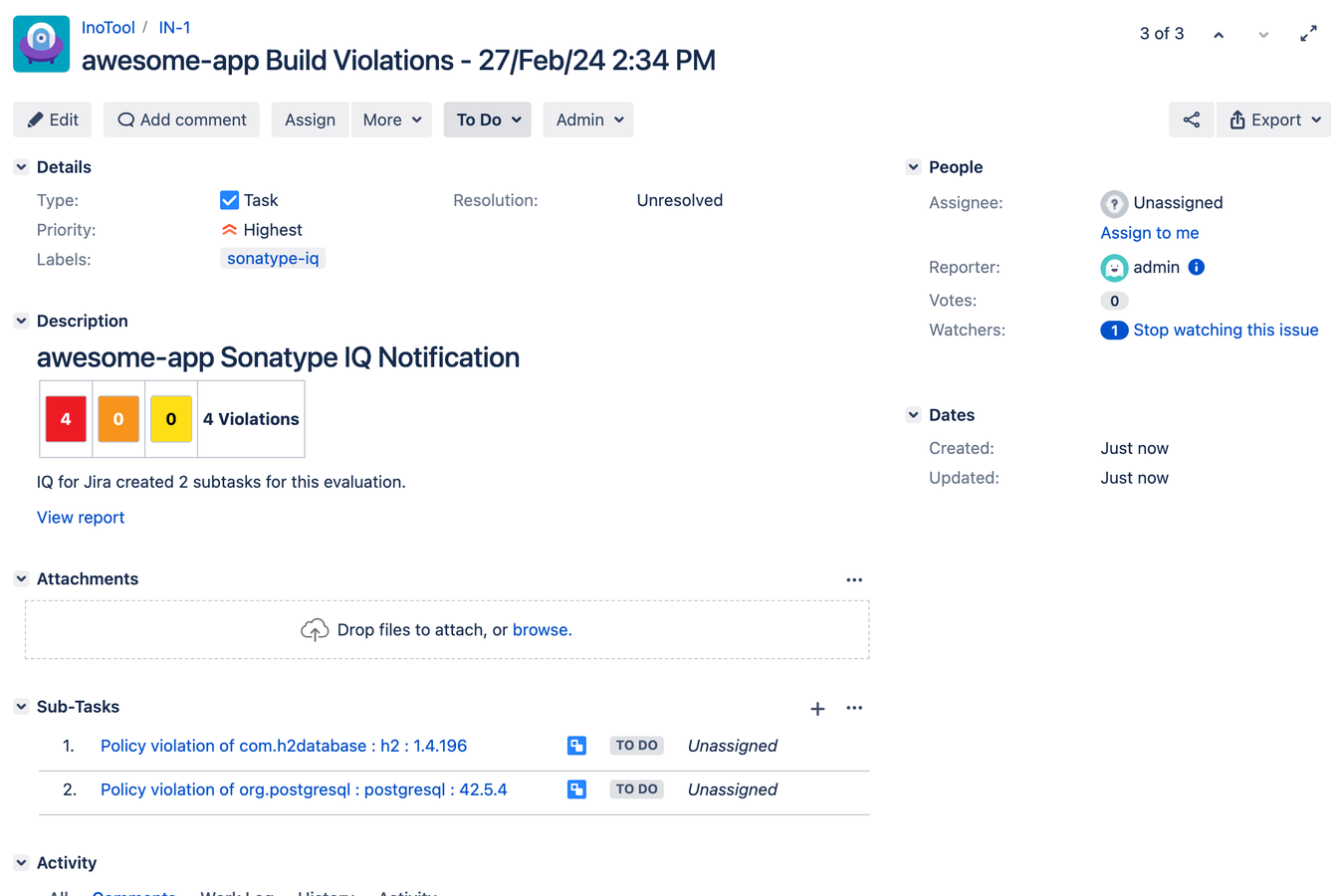This screenshot has width=1343, height=896.
Task: Open Attachments options ellipsis menu
Action: pyautogui.click(x=854, y=579)
